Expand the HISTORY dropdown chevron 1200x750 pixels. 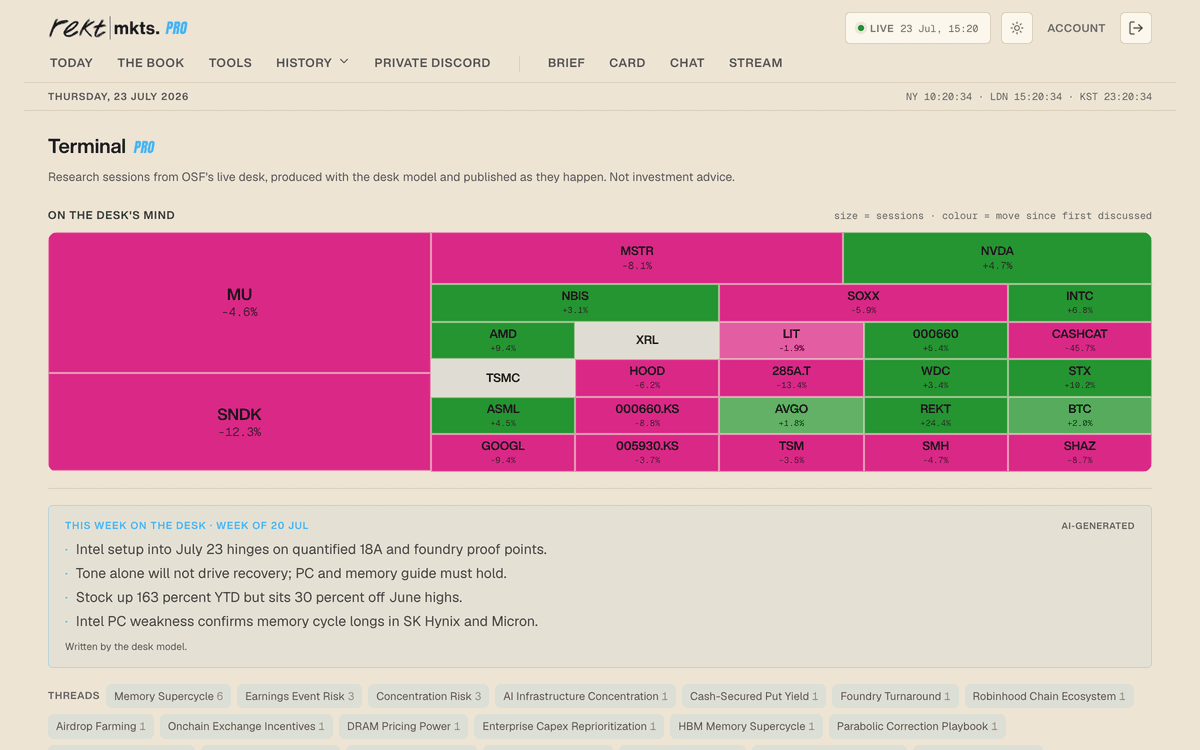click(344, 62)
